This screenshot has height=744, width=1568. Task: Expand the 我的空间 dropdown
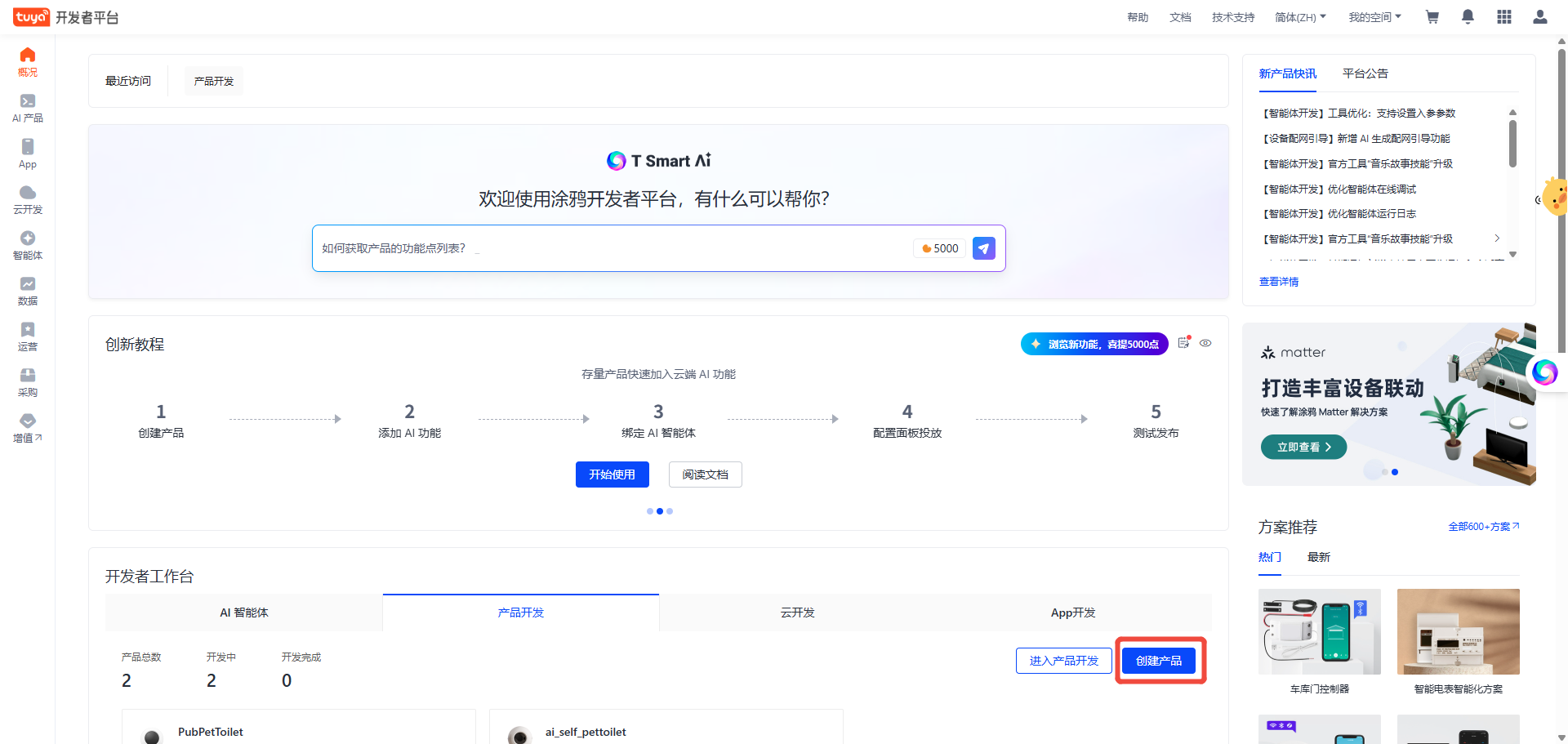click(1374, 17)
